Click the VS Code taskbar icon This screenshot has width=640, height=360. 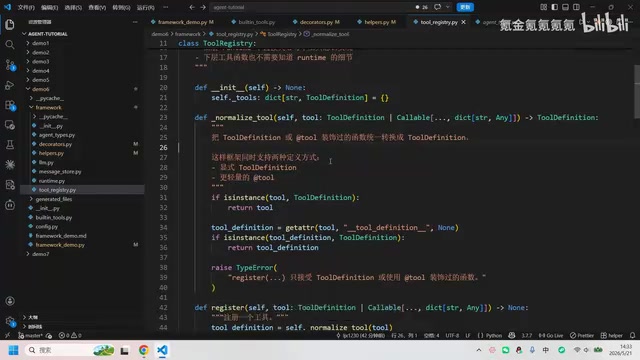click(x=162, y=350)
